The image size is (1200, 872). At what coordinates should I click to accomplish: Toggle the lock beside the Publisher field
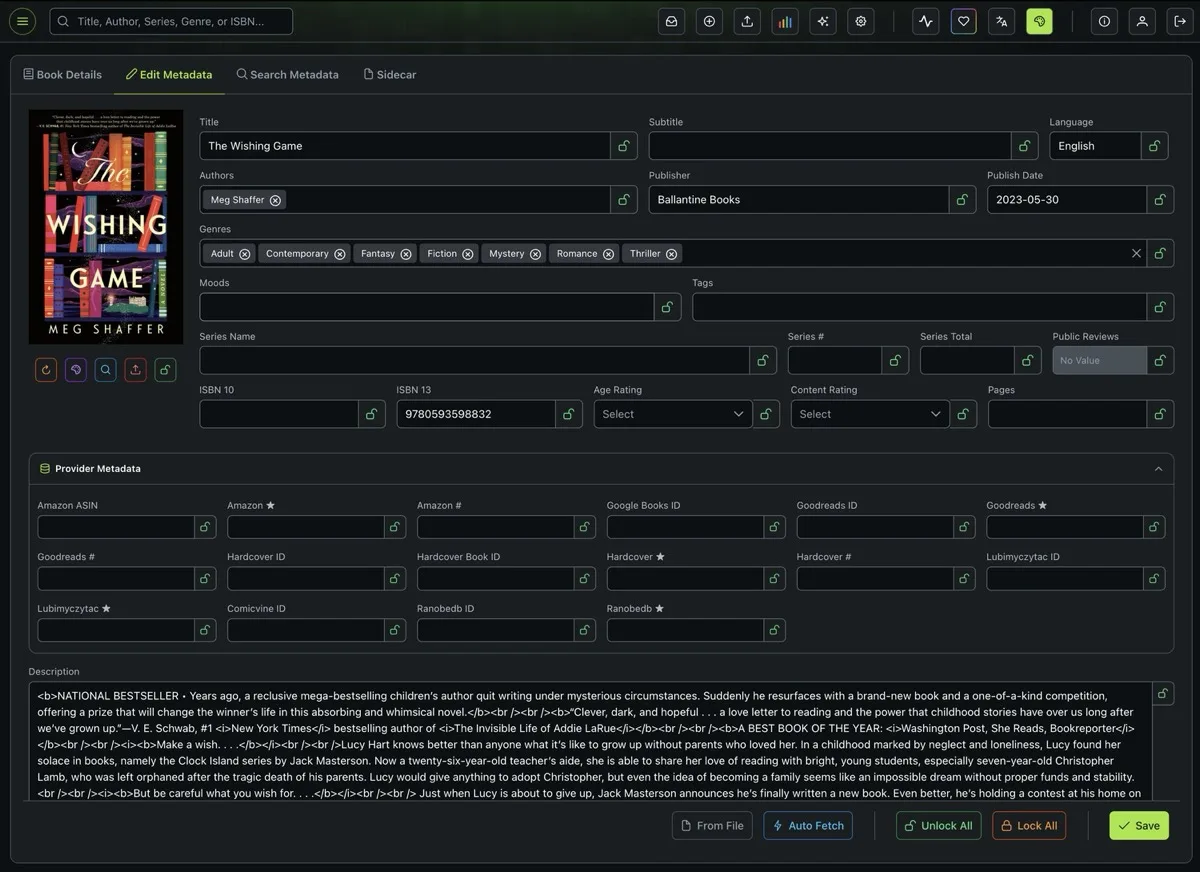point(962,200)
